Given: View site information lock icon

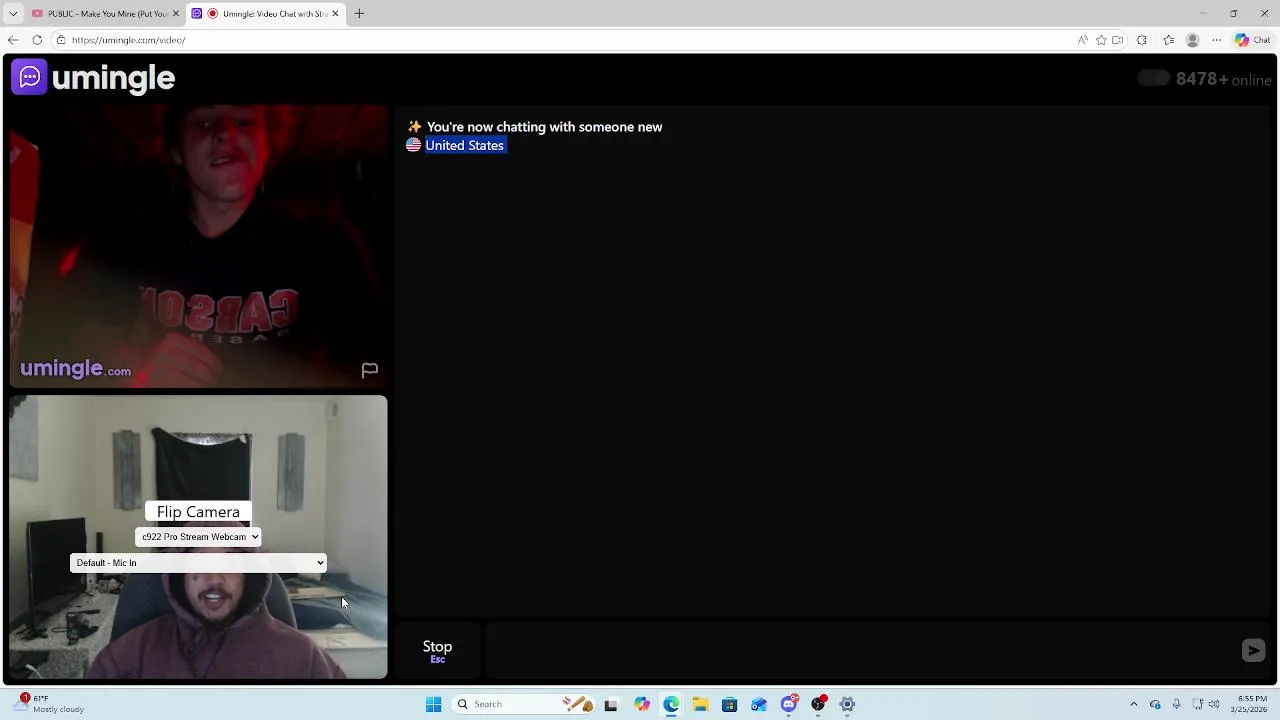Looking at the screenshot, I should (x=61, y=40).
